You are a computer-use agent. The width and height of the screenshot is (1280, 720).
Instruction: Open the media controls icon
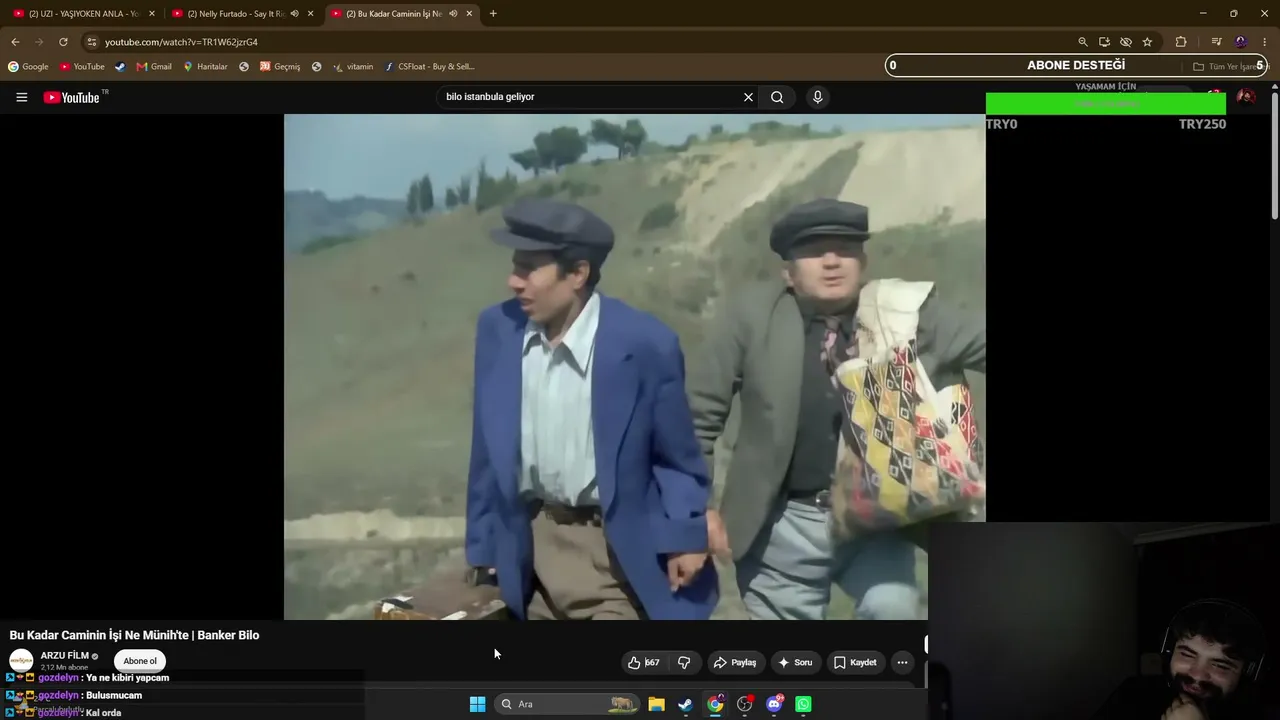coord(1216,42)
